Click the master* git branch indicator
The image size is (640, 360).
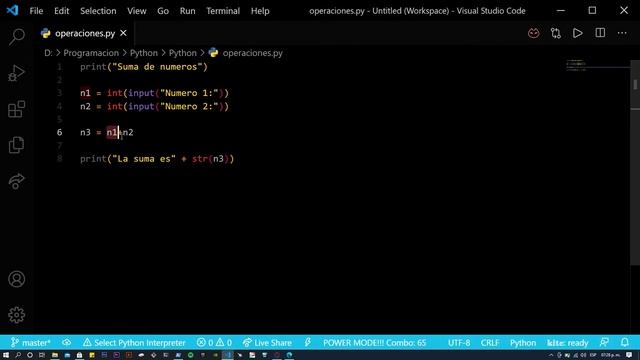coord(31,342)
